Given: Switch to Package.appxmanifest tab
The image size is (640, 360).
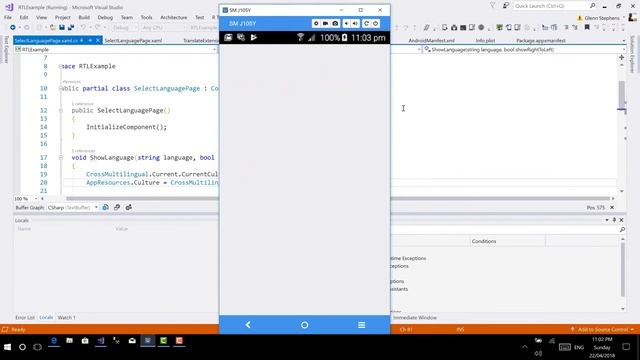Looking at the screenshot, I should [x=540, y=40].
